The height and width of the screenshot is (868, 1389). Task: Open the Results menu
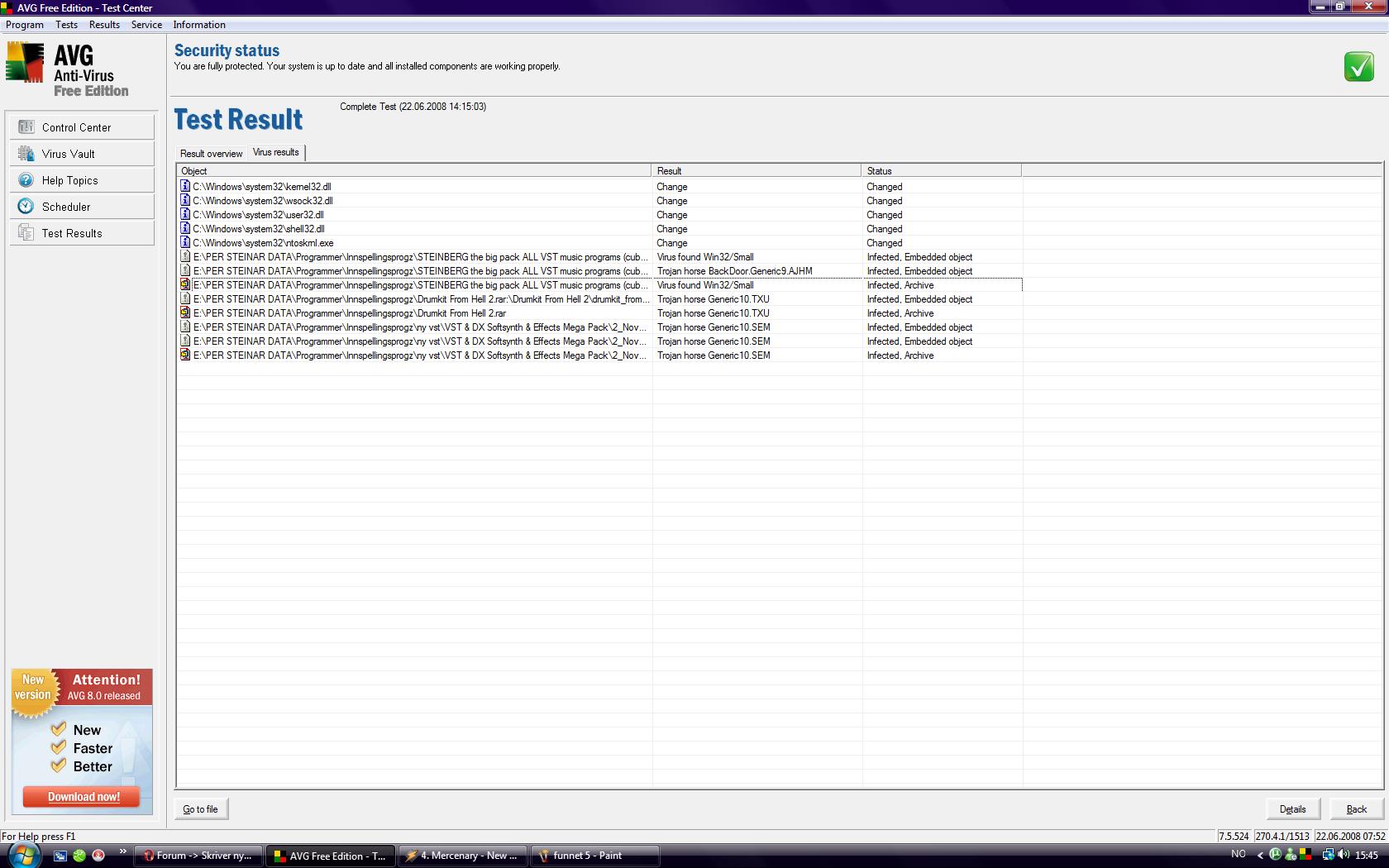(104, 25)
